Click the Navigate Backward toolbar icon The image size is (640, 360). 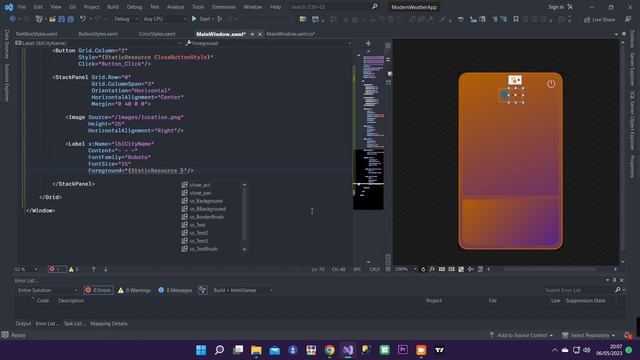pyautogui.click(x=12, y=19)
